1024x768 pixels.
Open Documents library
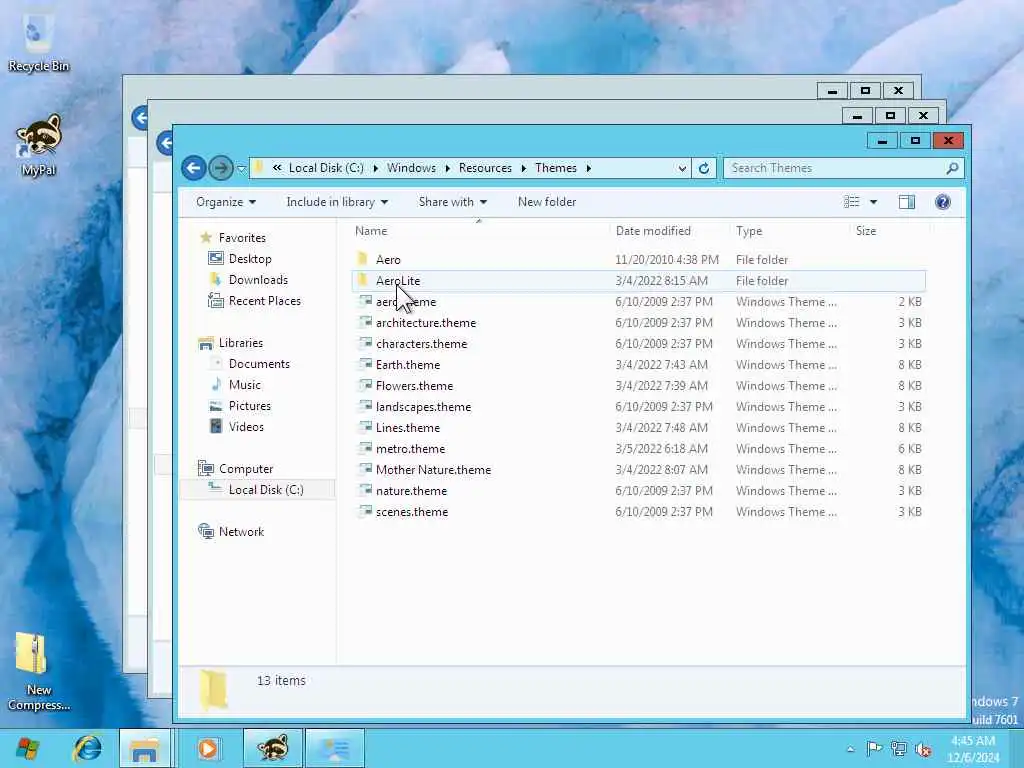click(x=259, y=364)
